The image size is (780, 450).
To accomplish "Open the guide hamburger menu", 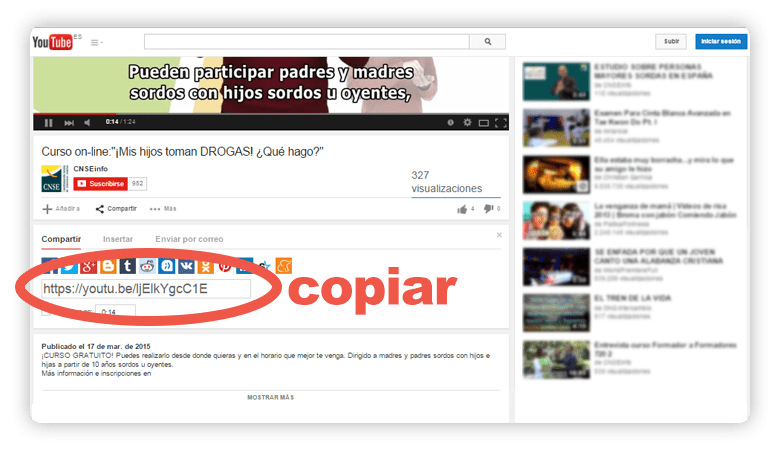I will click(x=96, y=43).
